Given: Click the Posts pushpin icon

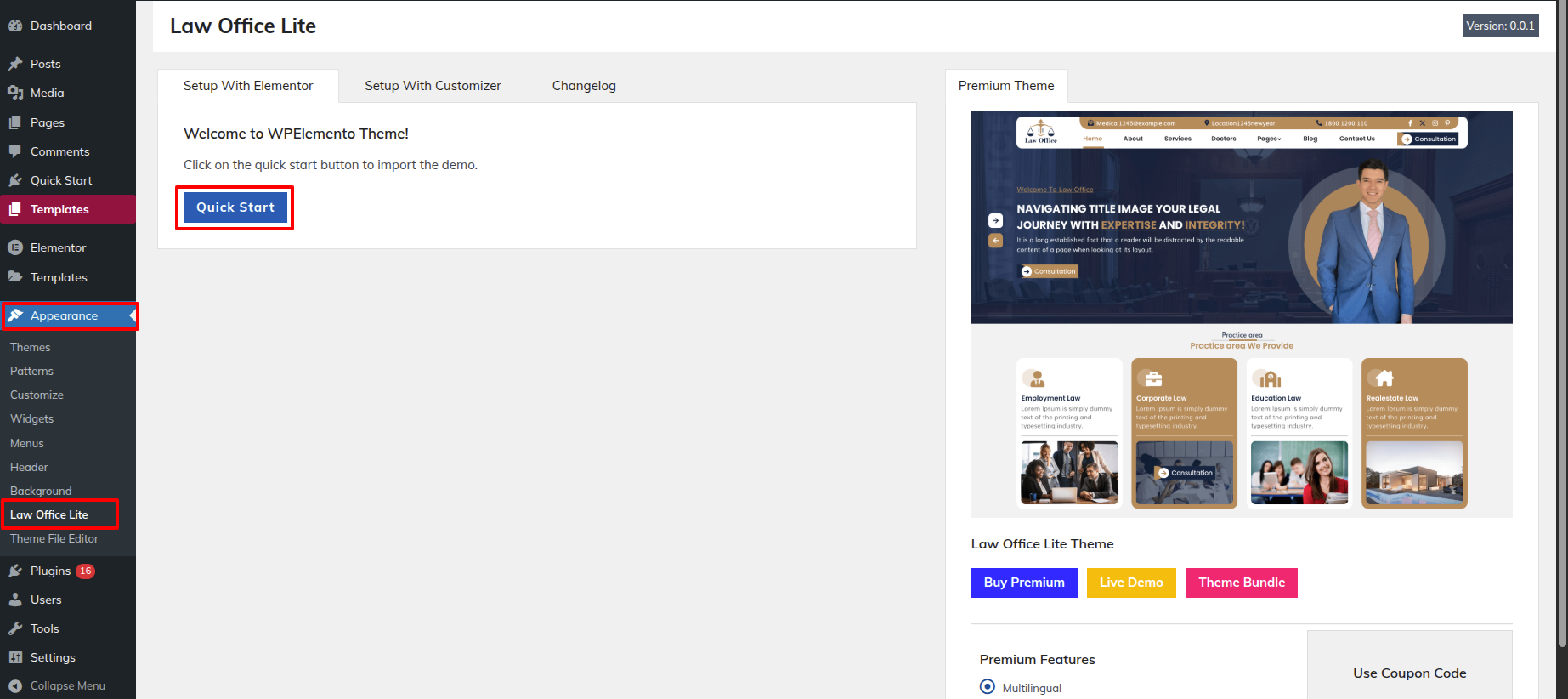Looking at the screenshot, I should point(15,64).
